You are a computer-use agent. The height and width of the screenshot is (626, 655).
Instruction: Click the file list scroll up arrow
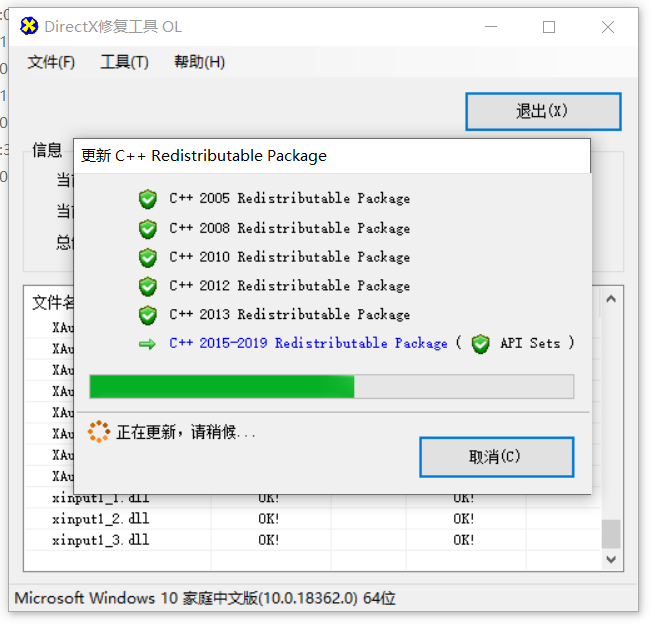coord(611,299)
